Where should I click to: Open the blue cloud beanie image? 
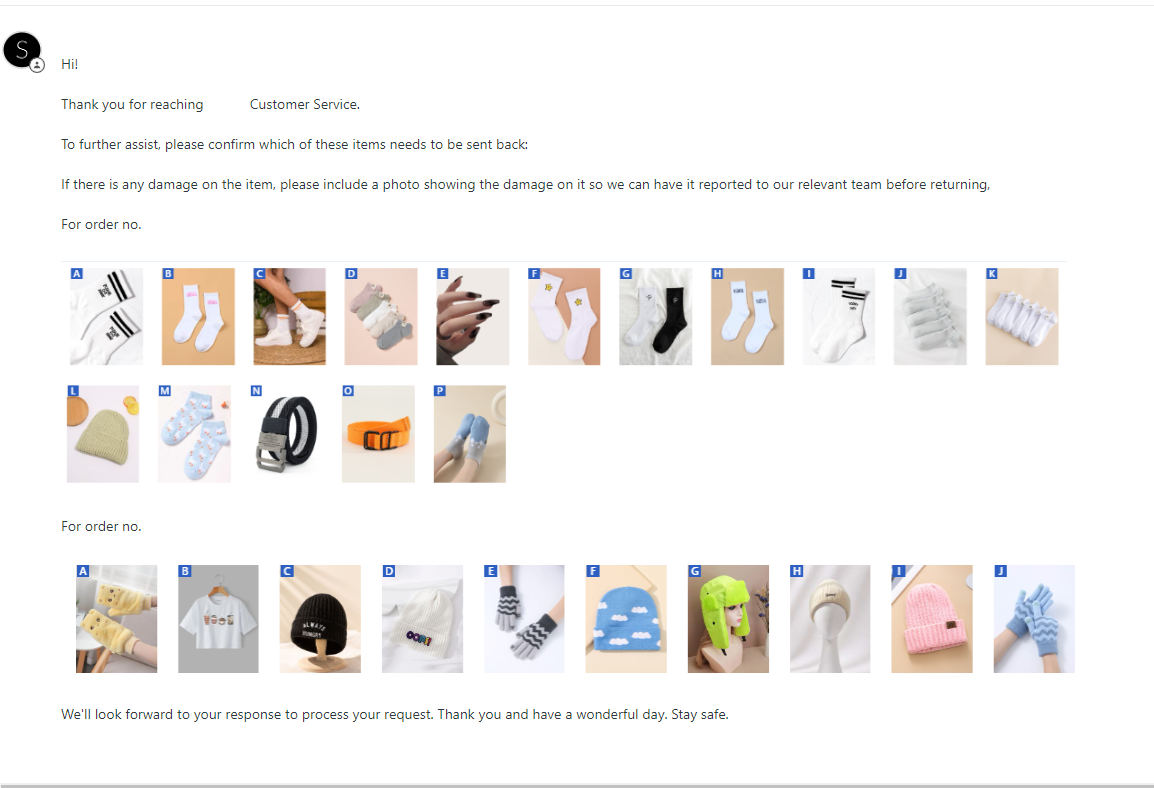(626, 619)
